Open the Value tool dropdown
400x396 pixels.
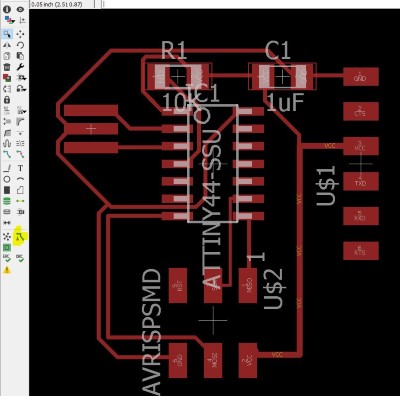click(22, 111)
